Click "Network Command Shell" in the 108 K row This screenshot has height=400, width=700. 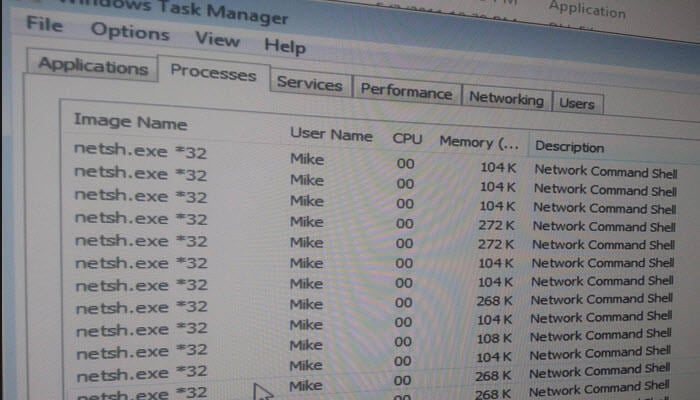coord(600,335)
